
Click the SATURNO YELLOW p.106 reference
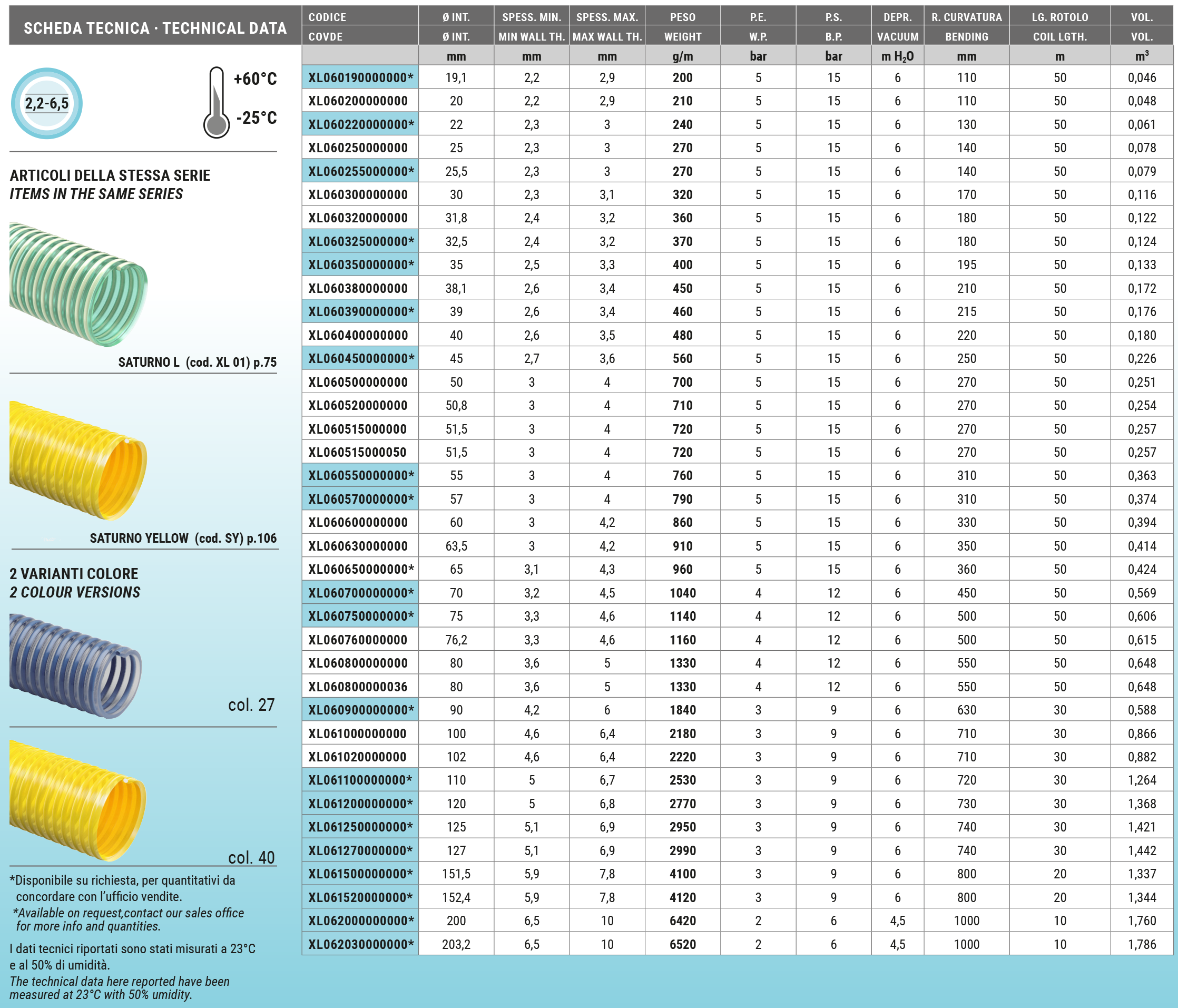[183, 538]
